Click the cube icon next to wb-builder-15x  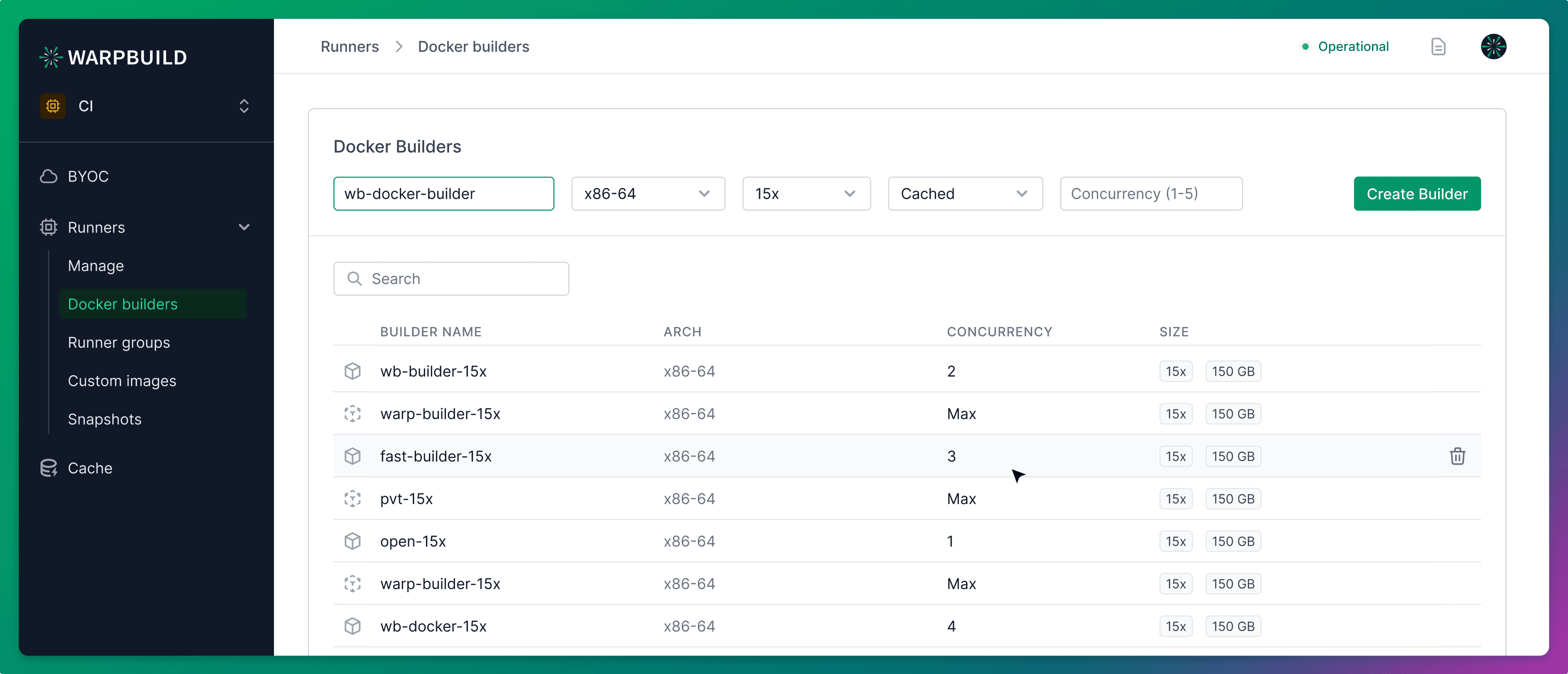352,371
